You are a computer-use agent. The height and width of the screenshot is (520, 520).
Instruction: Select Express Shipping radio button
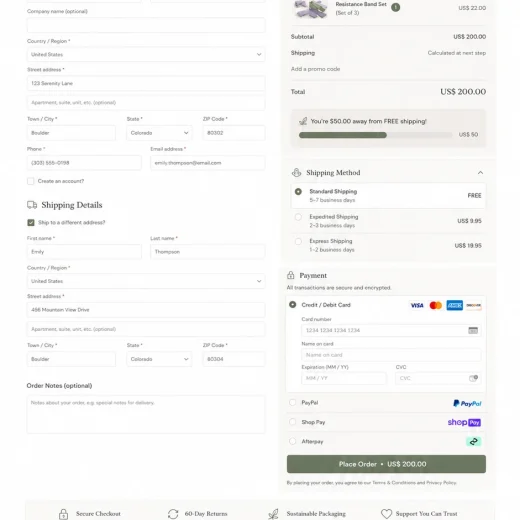298,241
